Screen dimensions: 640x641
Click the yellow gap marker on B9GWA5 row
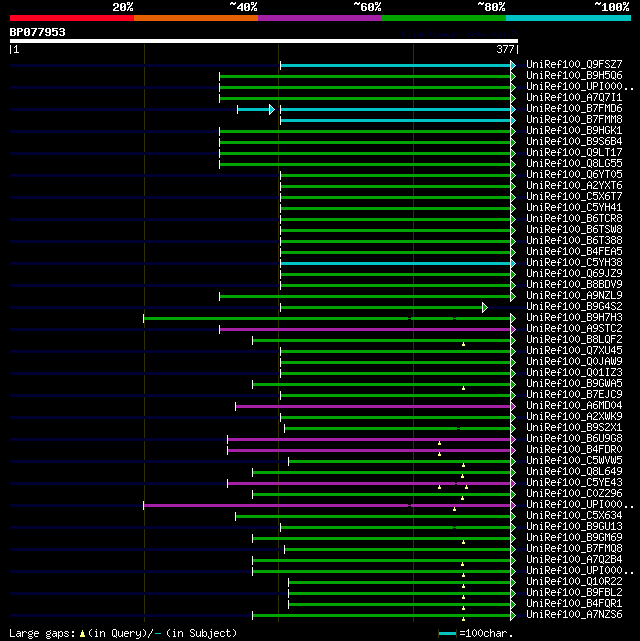[463, 388]
